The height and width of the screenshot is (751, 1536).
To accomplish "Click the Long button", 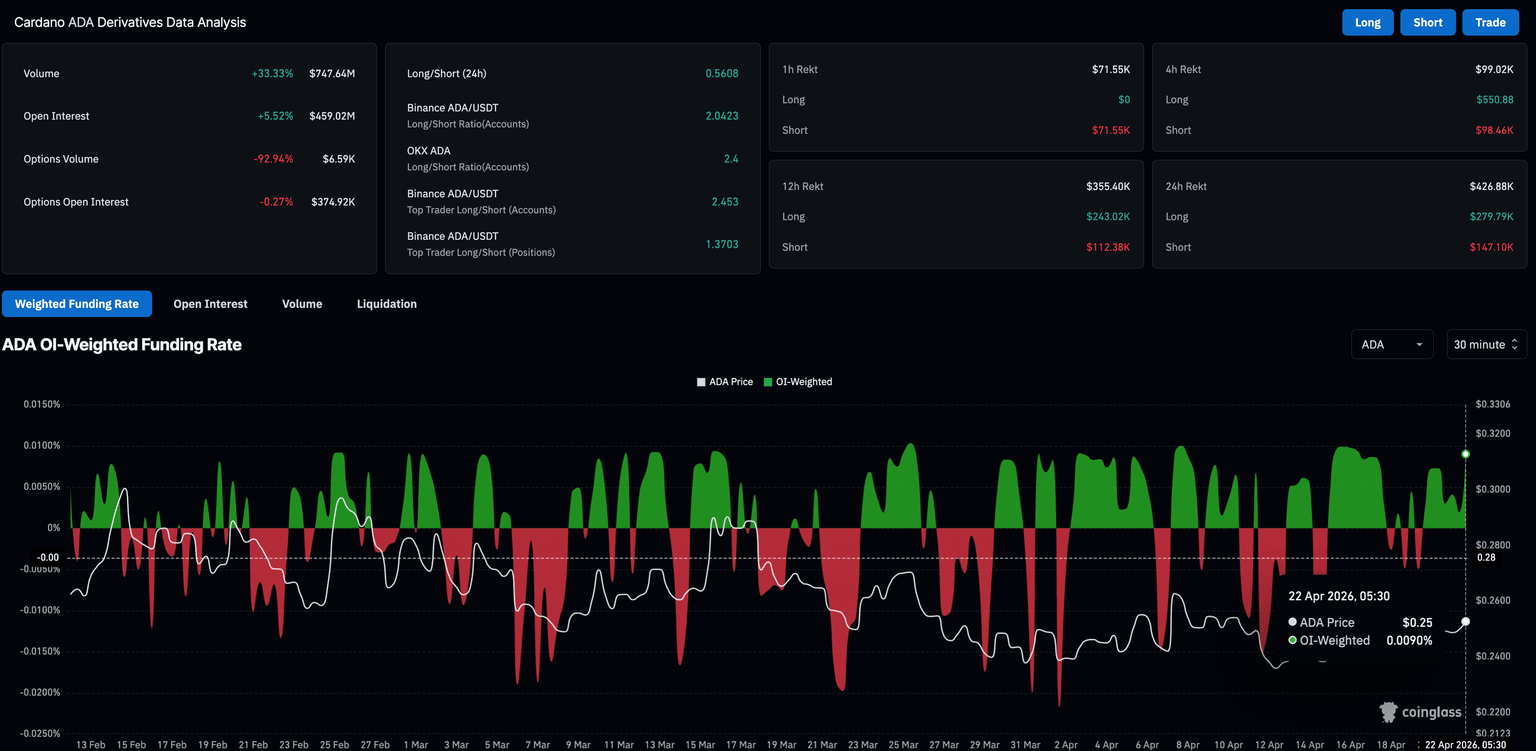I will [1367, 22].
